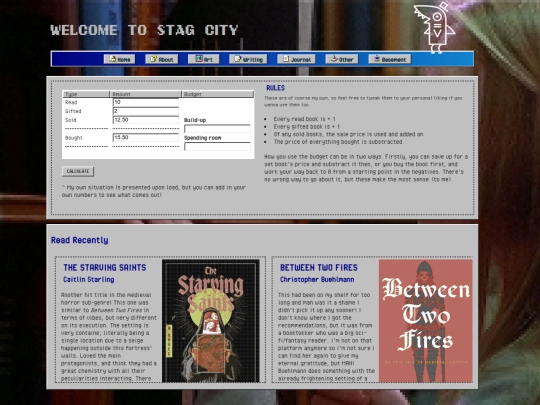
Task: Click the Spending room label
Action: tap(202, 138)
